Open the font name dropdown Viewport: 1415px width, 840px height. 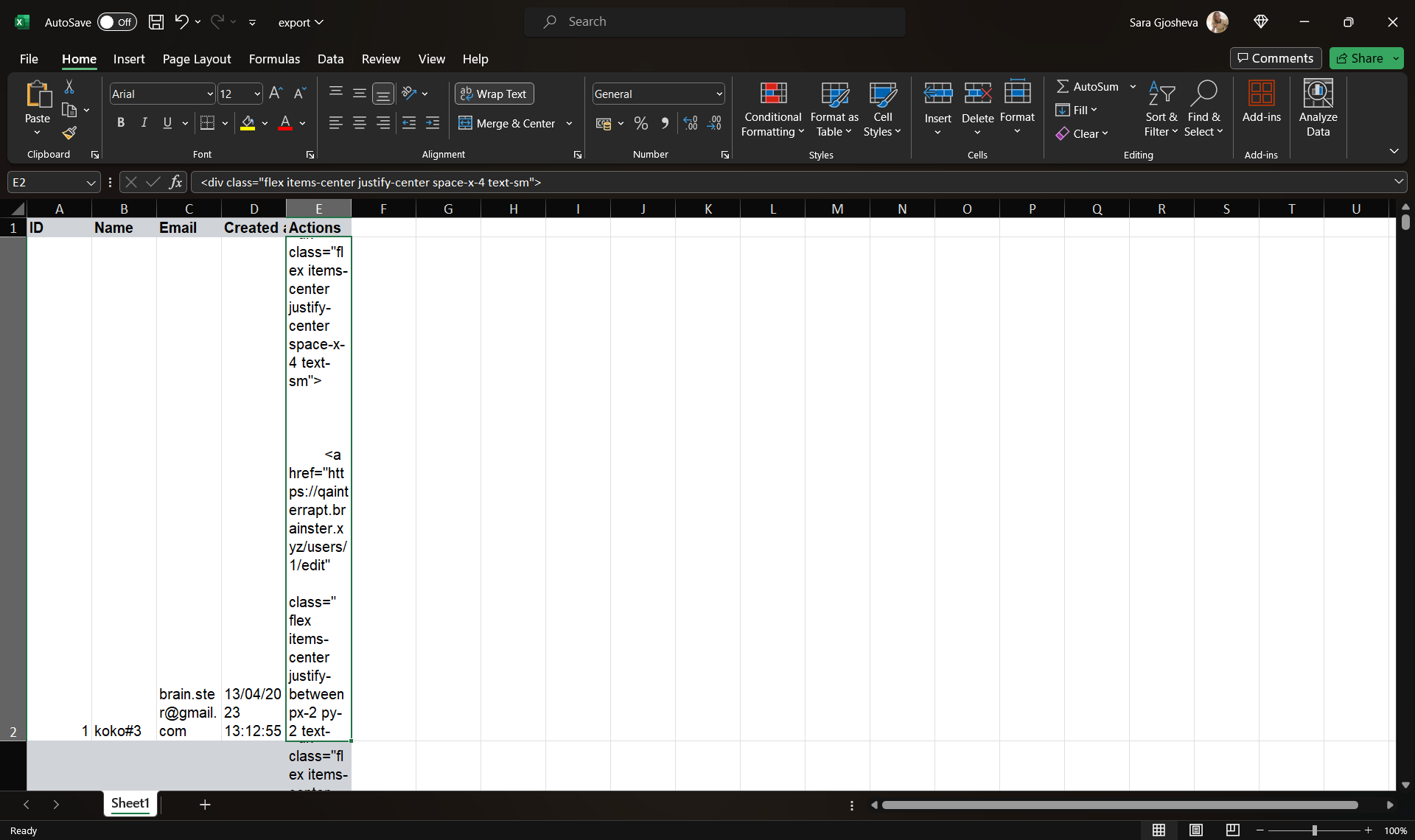coord(209,94)
